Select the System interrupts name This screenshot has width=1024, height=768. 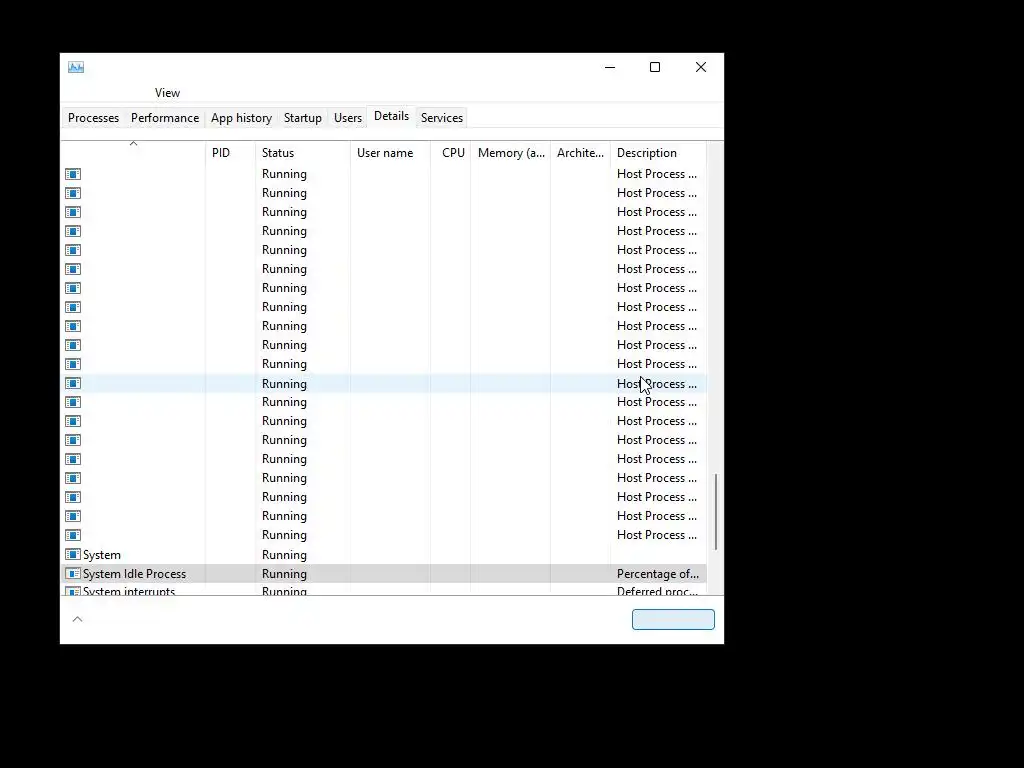point(129,591)
